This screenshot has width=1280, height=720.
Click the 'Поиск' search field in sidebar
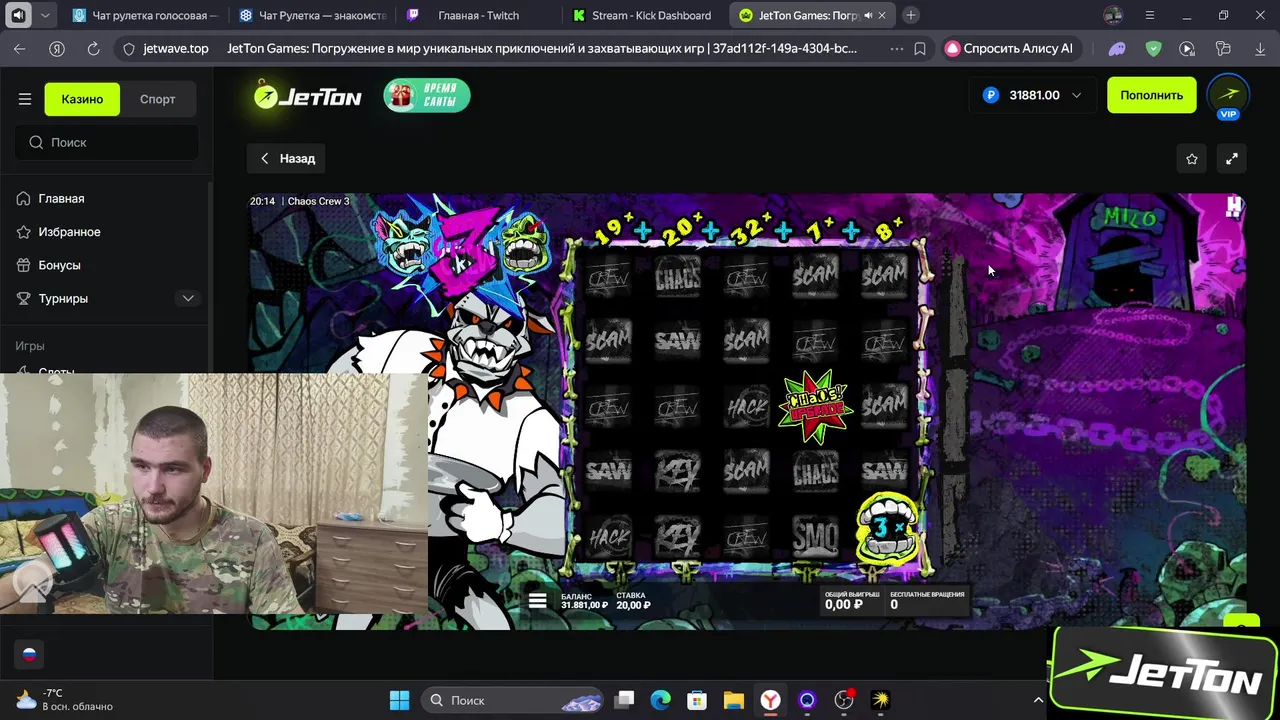point(106,142)
